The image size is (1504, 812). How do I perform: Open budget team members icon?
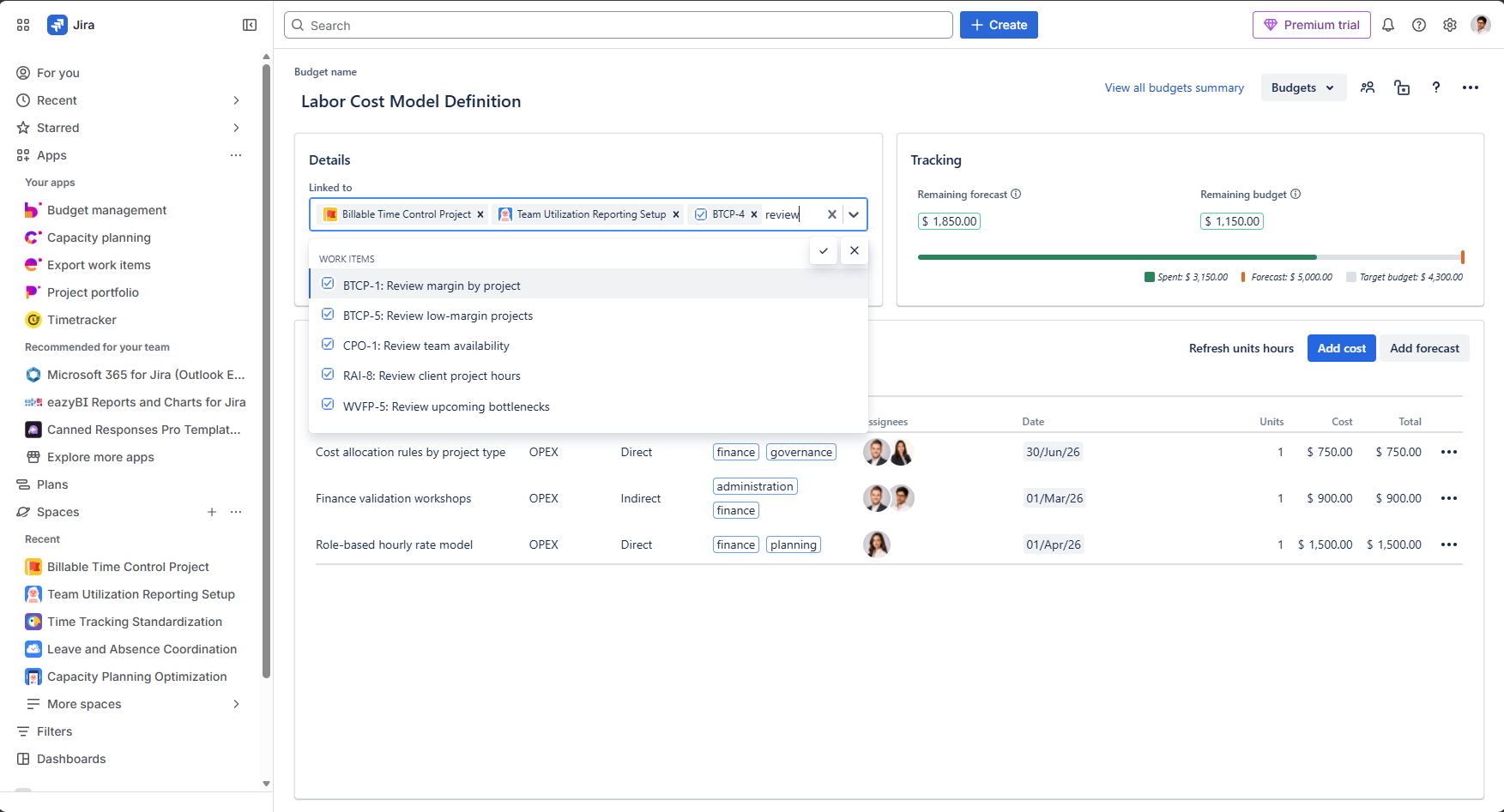[x=1368, y=87]
